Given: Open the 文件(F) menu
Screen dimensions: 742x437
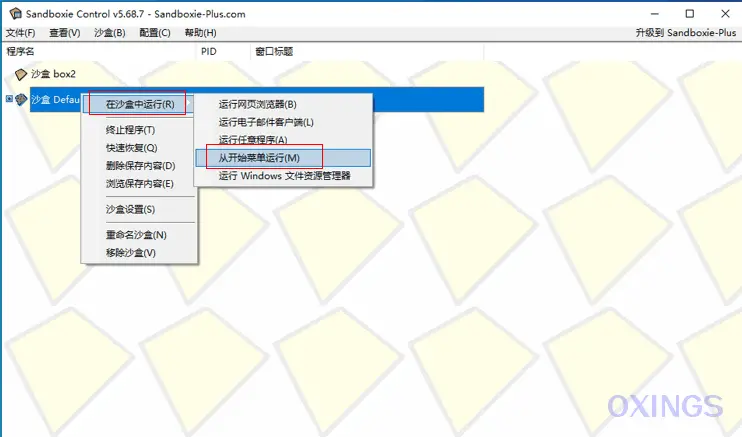Looking at the screenshot, I should click(x=20, y=33).
